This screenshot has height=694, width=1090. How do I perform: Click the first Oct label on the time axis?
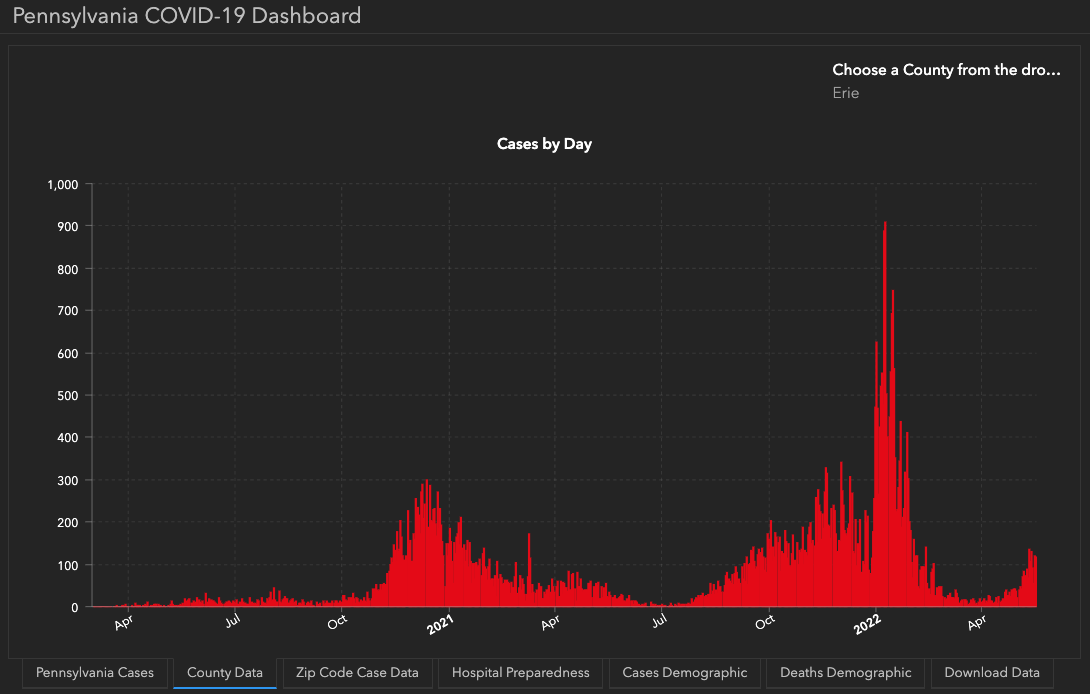338,623
